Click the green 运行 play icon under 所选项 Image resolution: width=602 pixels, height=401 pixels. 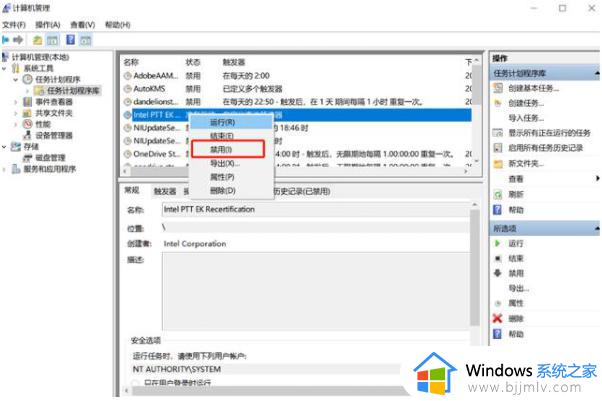pos(498,243)
